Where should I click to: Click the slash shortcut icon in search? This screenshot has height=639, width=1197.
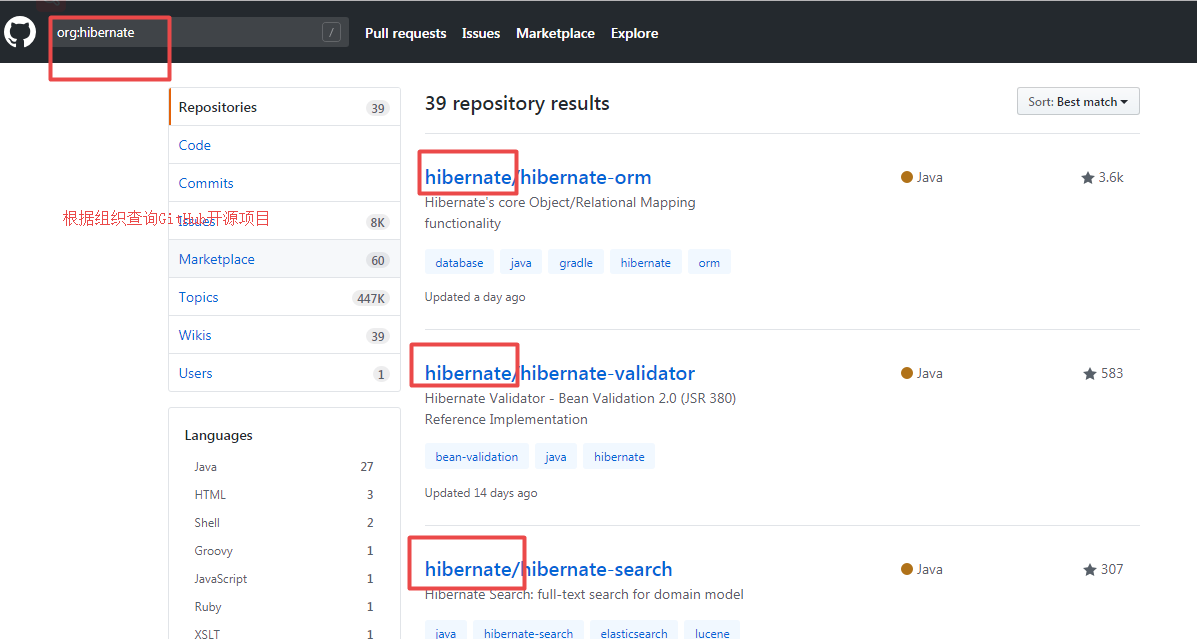click(331, 33)
